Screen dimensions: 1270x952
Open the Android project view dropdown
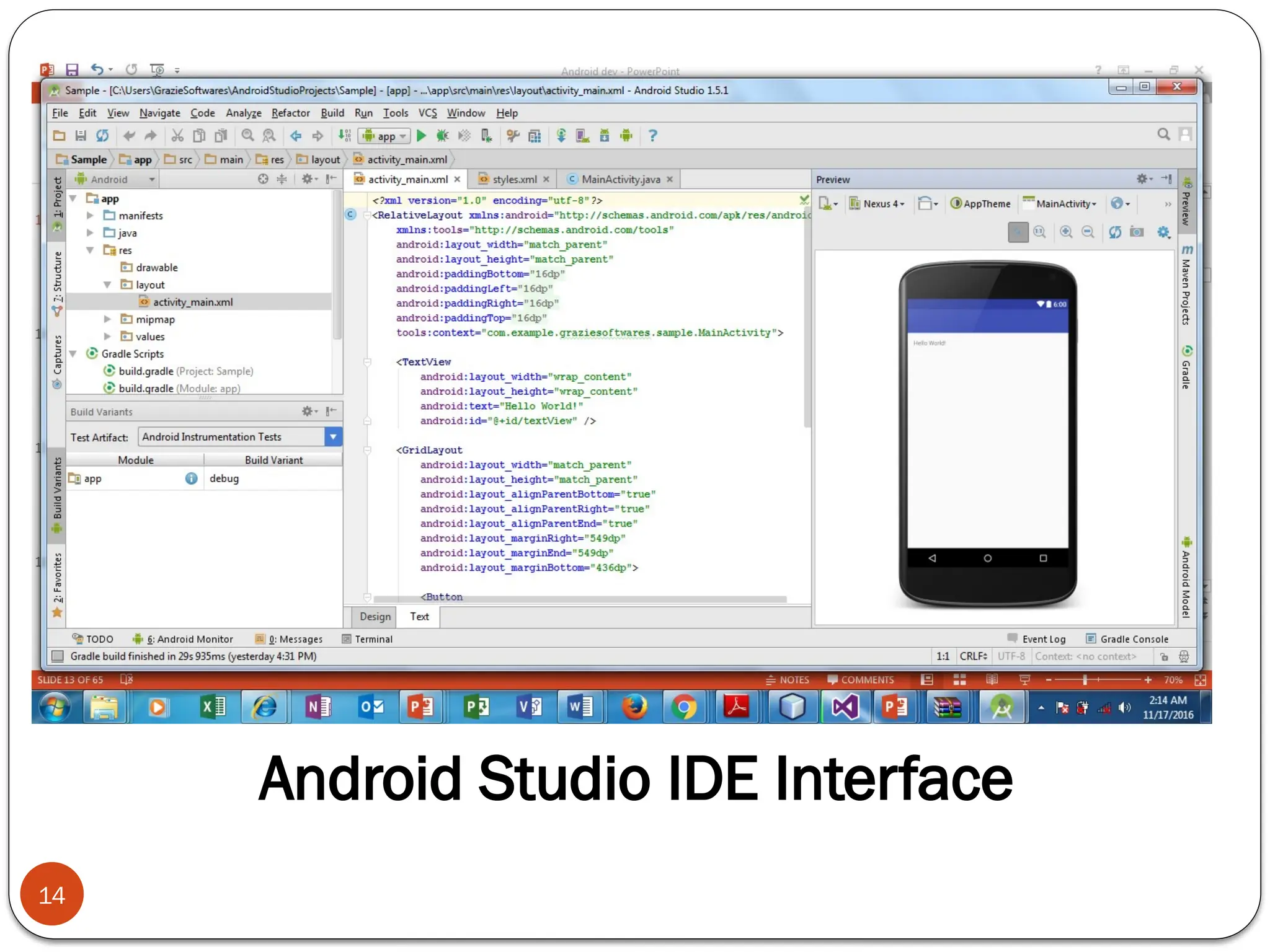(x=115, y=179)
